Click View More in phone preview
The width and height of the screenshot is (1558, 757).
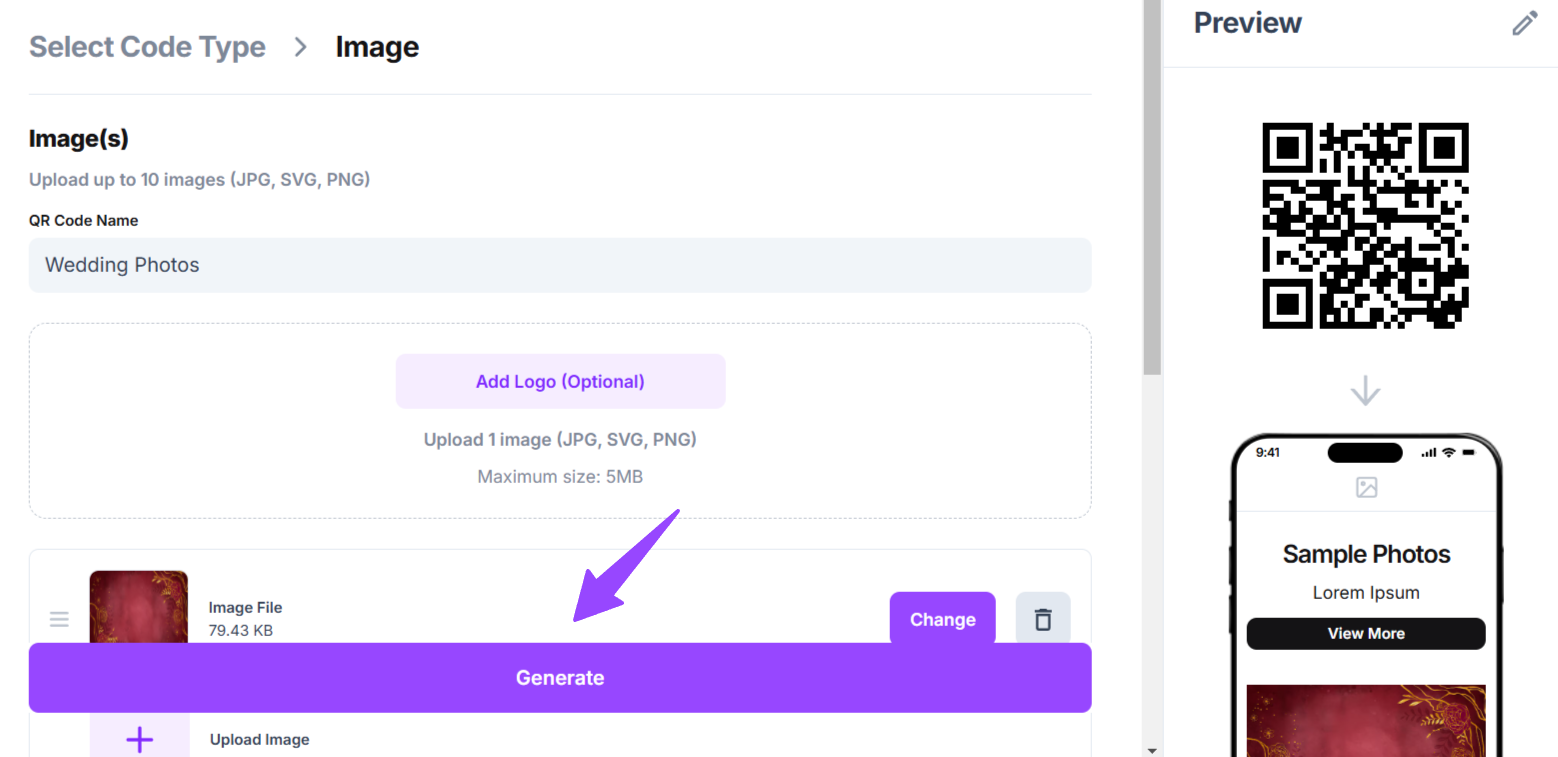click(x=1366, y=633)
